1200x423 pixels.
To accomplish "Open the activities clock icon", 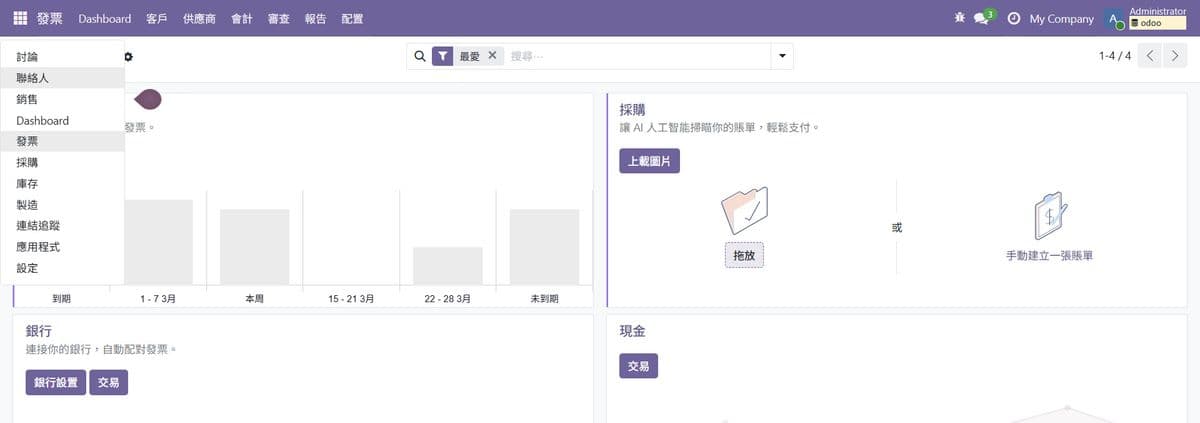I will pos(1014,18).
